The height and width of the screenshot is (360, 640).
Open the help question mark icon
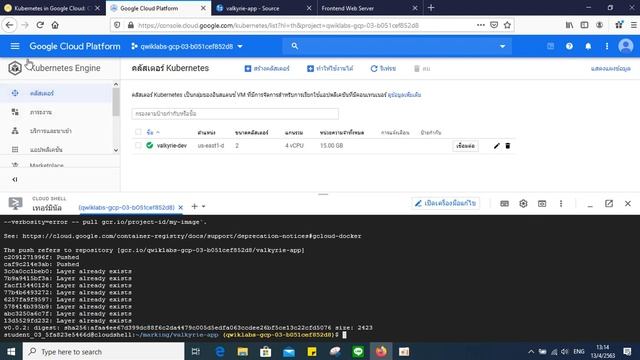click(x=569, y=46)
